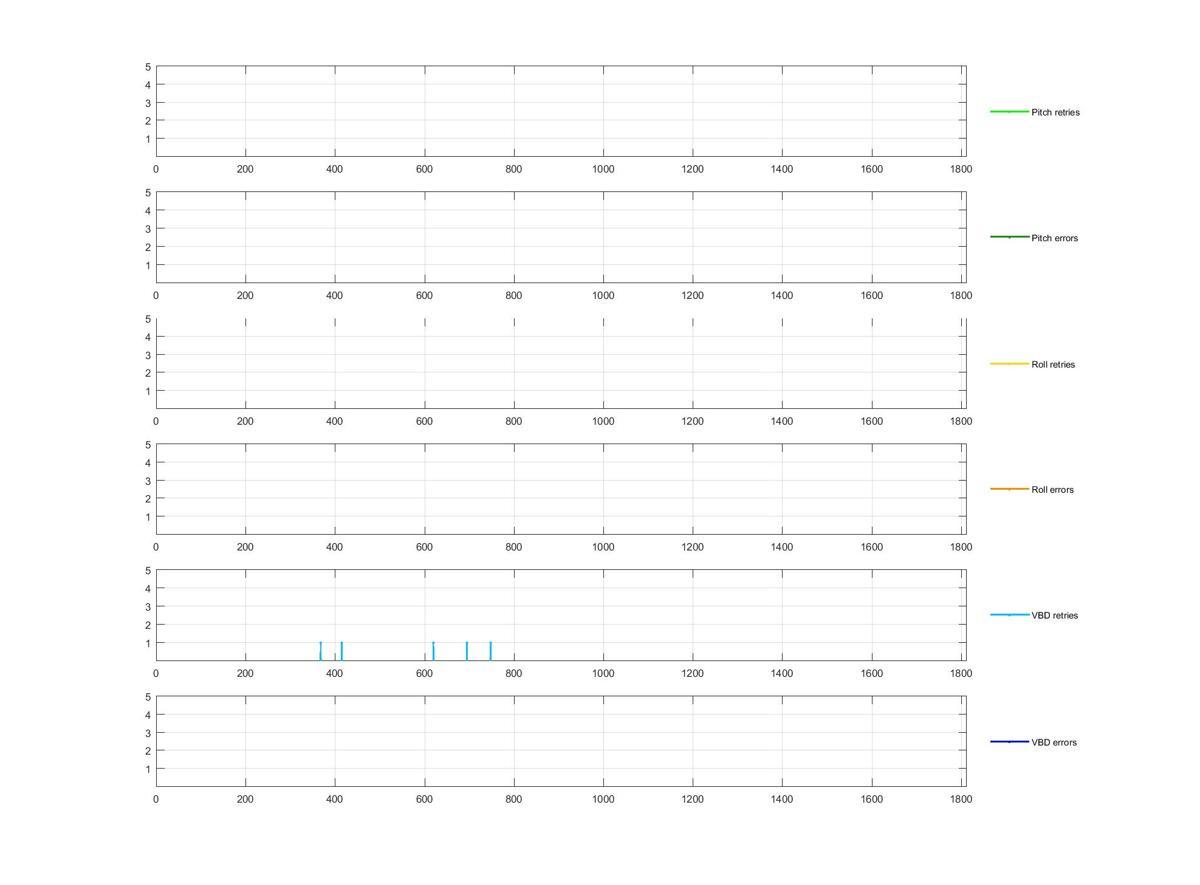This screenshot has width=1200, height=885.
Task: Select the VBD retries spike near 415
Action: pyautogui.click(x=342, y=651)
